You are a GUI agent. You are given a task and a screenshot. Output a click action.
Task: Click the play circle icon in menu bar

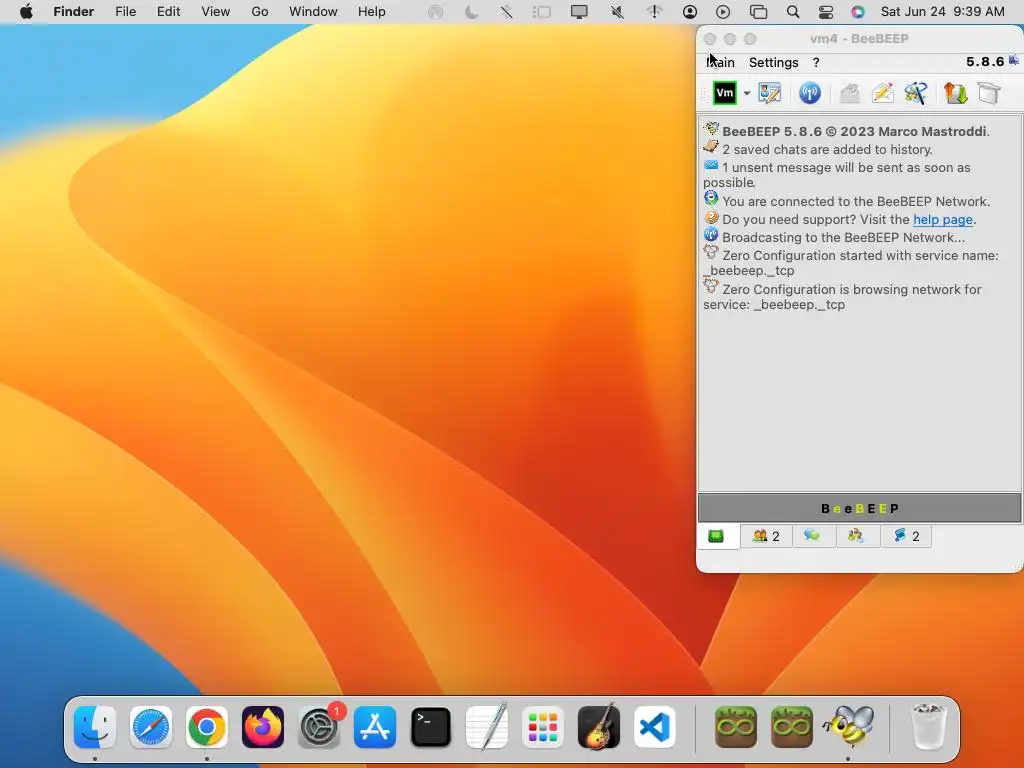[x=723, y=12]
